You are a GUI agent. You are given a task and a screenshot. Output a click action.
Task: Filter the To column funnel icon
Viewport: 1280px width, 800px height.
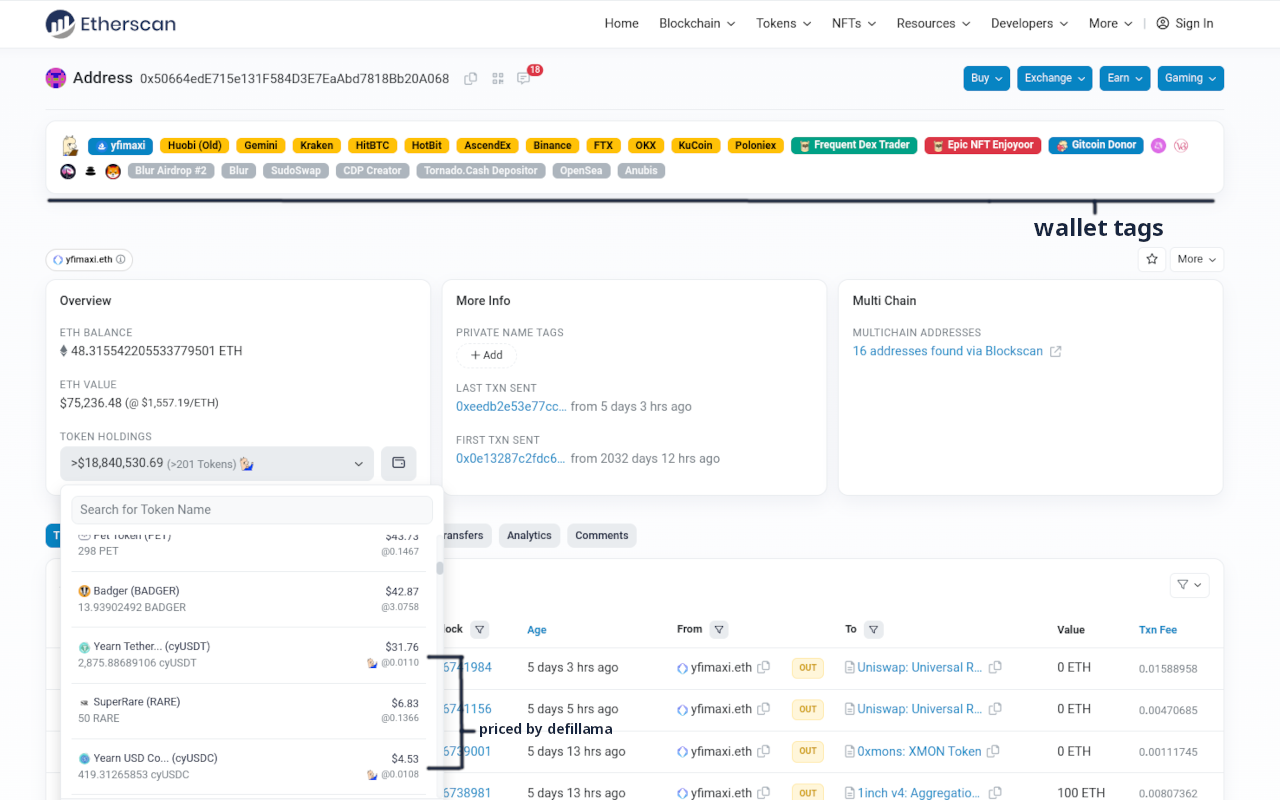pyautogui.click(x=874, y=630)
